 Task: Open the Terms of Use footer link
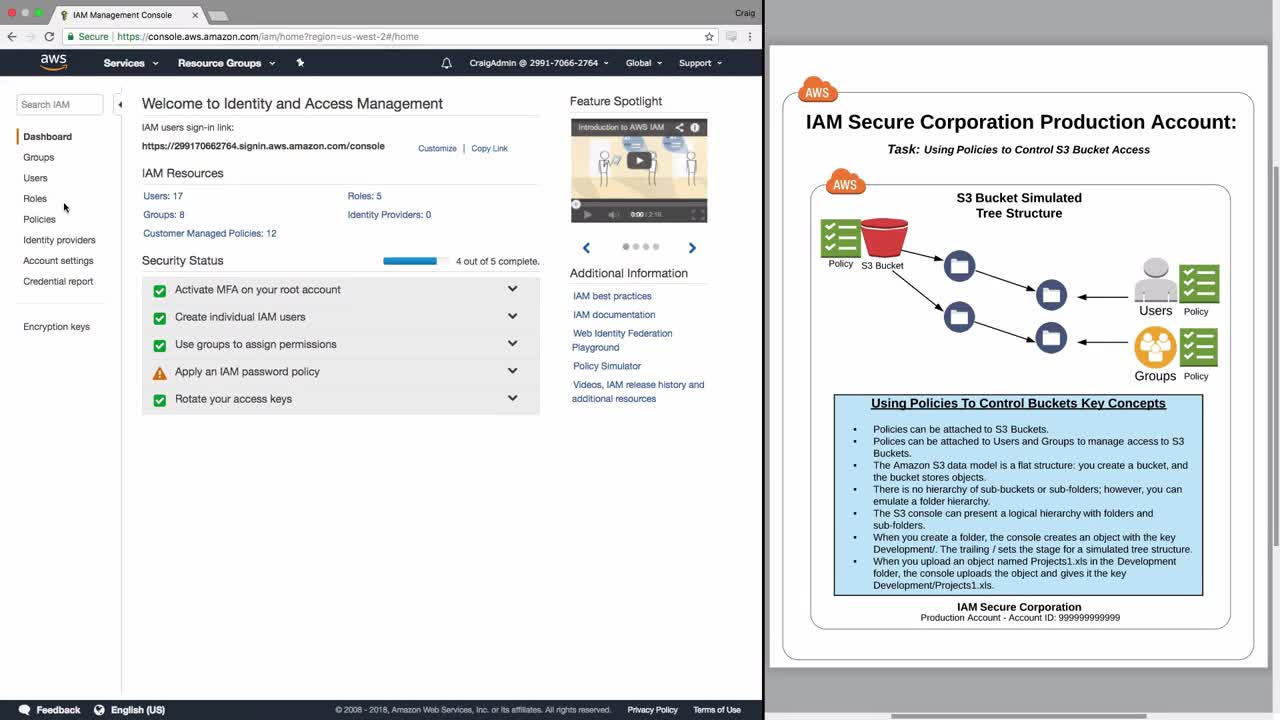(x=717, y=710)
